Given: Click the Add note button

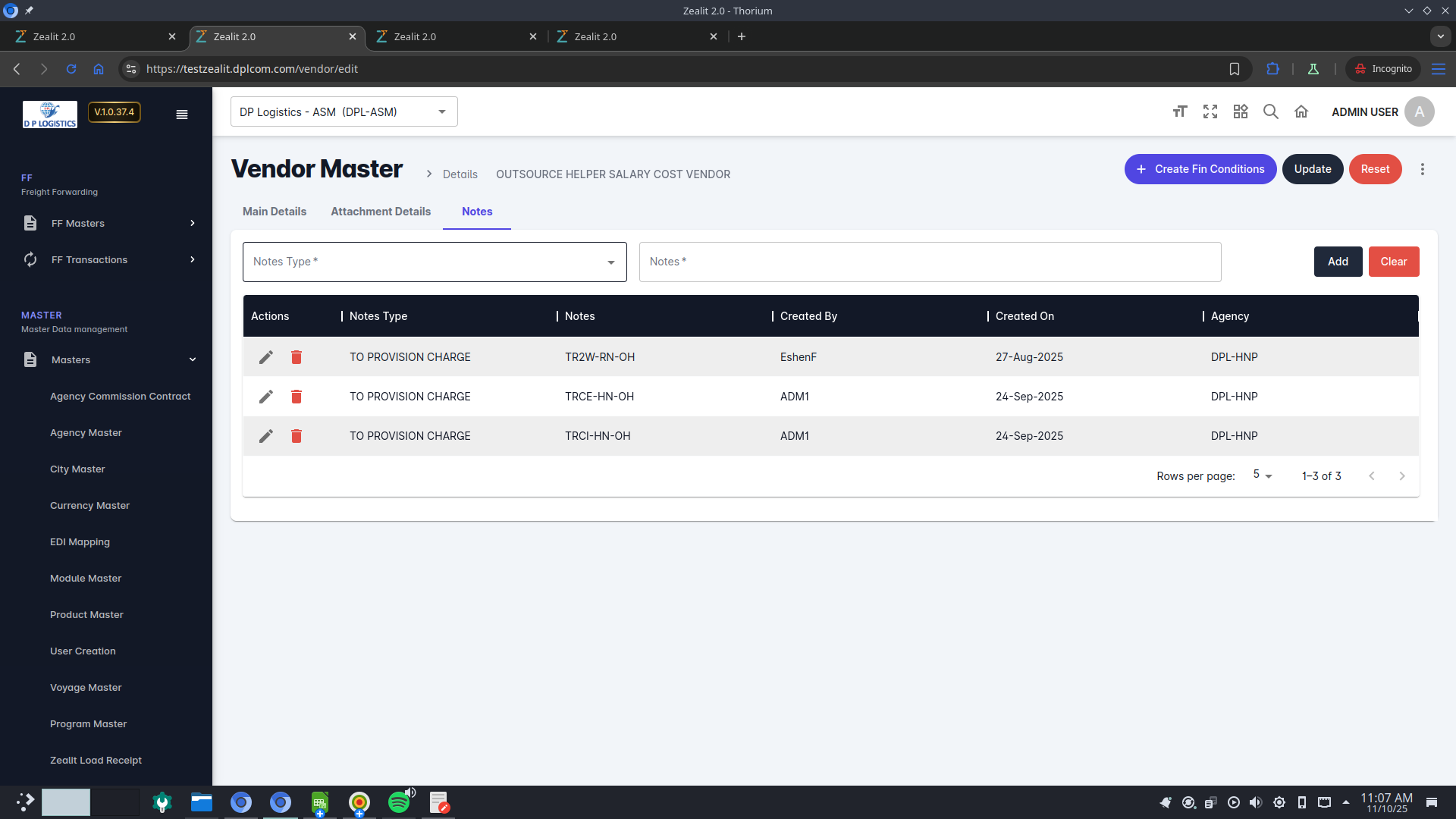Looking at the screenshot, I should 1338,262.
